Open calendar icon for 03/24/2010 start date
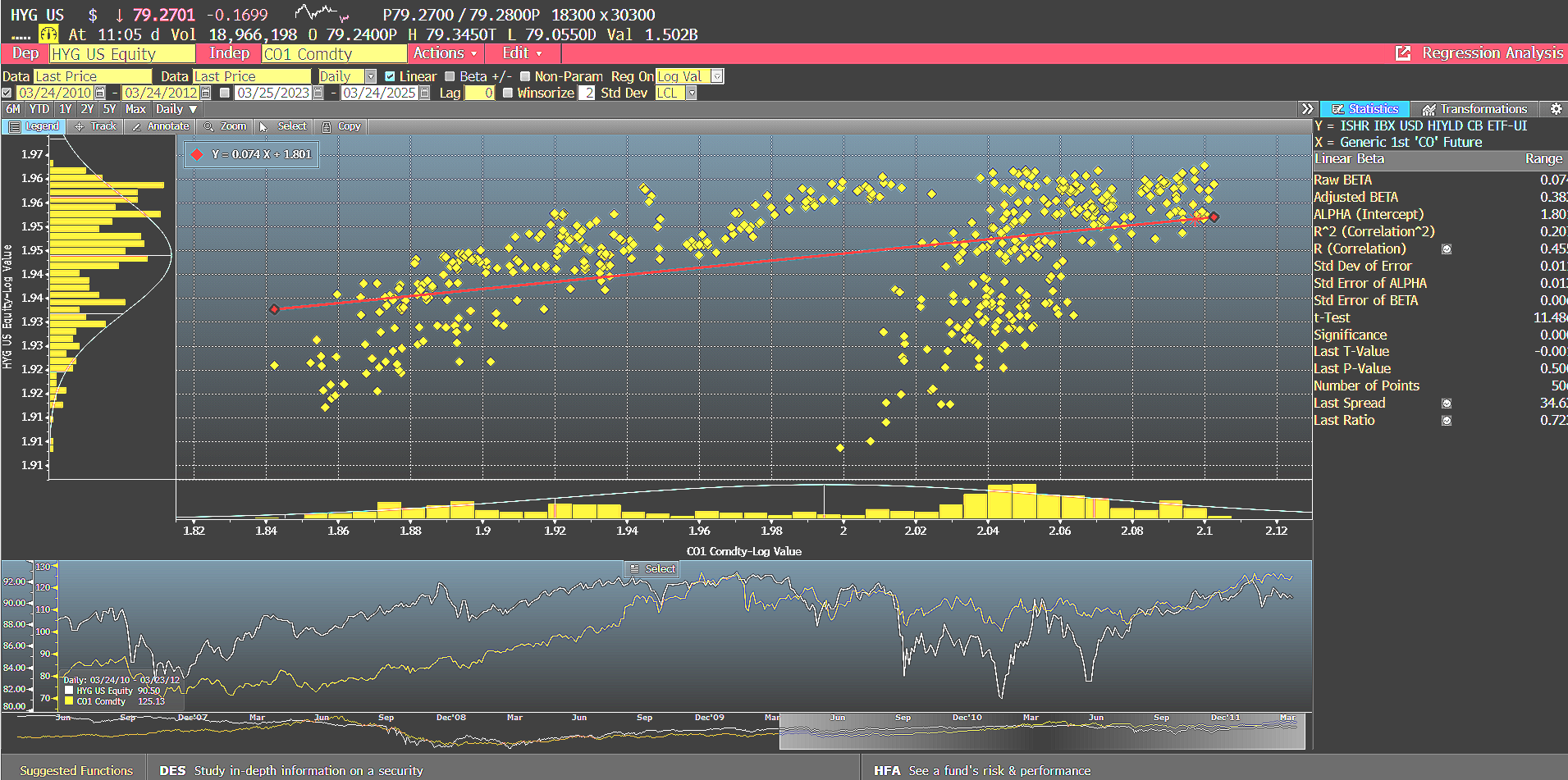 point(100,93)
